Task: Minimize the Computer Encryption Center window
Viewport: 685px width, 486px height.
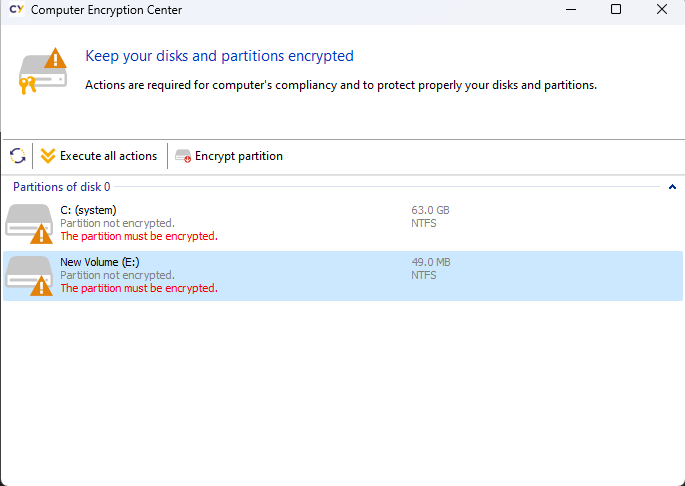Action: tap(570, 10)
